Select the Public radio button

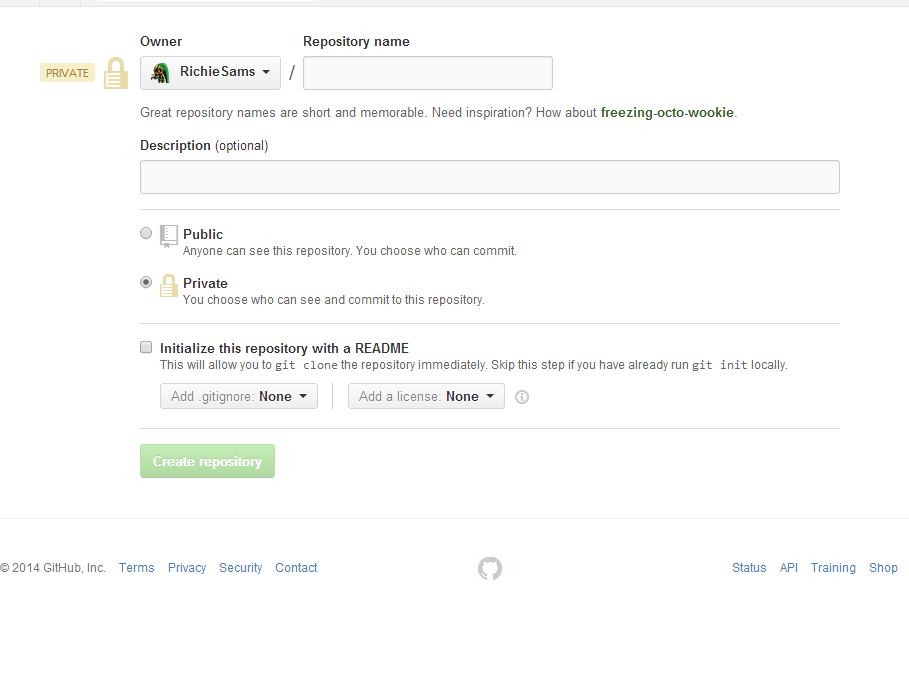pos(146,233)
